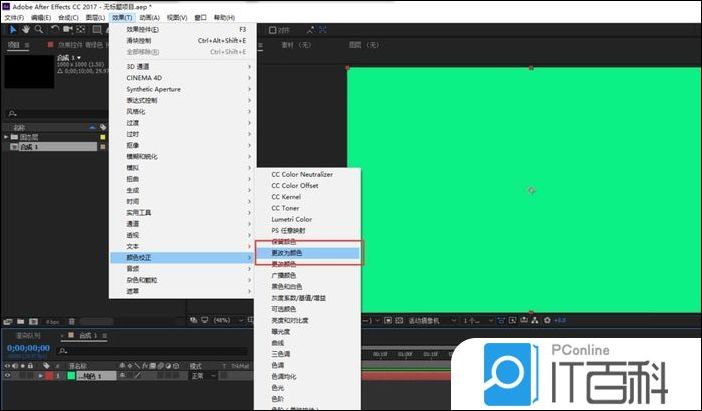Select the Rotation tool in toolbar
This screenshot has height=411, width=702.
pyautogui.click(x=53, y=30)
